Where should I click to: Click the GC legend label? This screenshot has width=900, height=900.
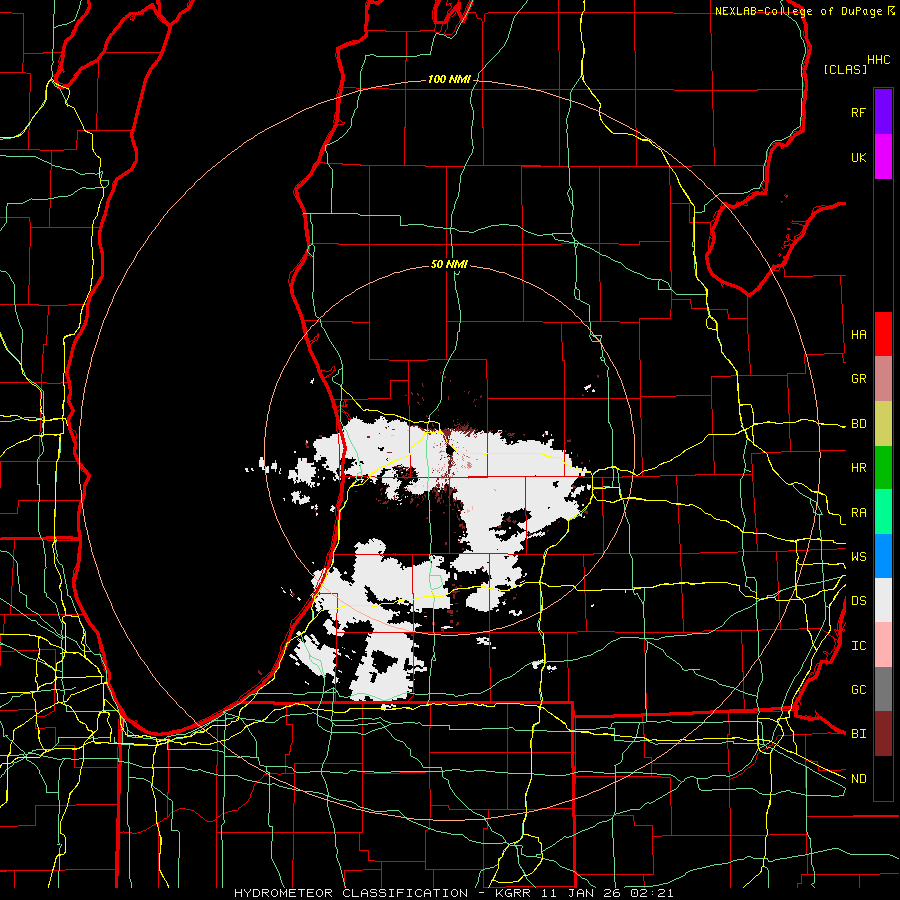point(858,690)
